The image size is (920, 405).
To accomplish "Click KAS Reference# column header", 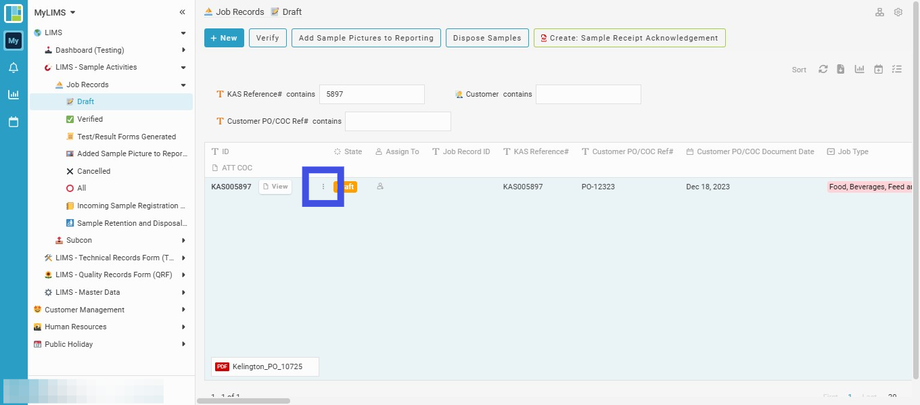I will pos(536,151).
